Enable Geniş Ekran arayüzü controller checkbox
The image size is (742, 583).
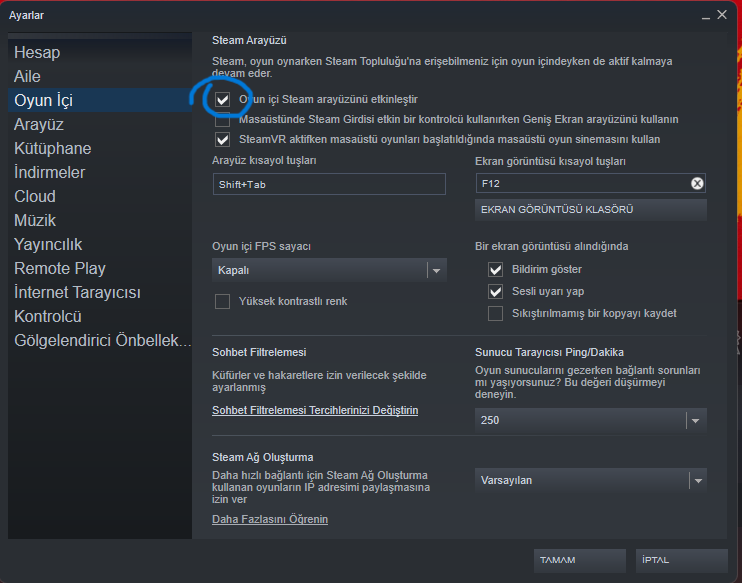click(x=222, y=119)
